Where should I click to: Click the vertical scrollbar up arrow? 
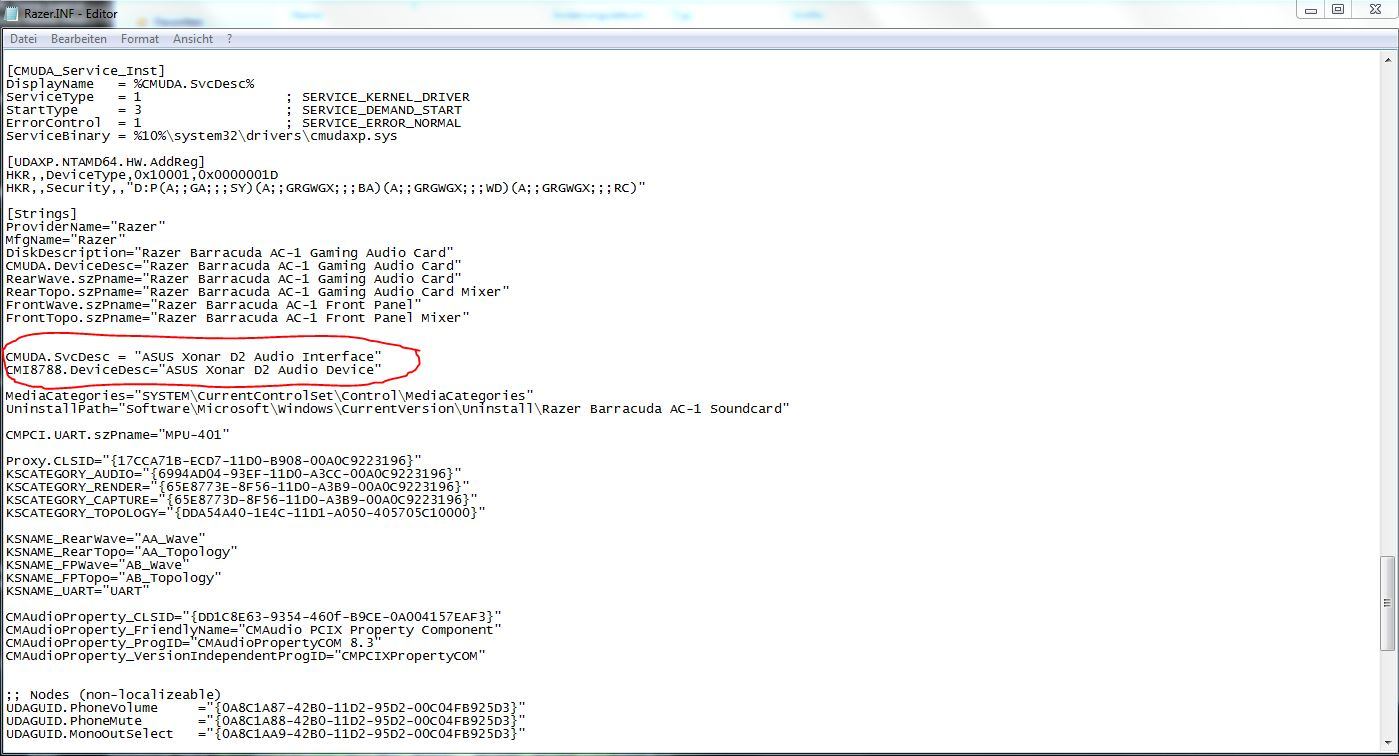[1389, 59]
